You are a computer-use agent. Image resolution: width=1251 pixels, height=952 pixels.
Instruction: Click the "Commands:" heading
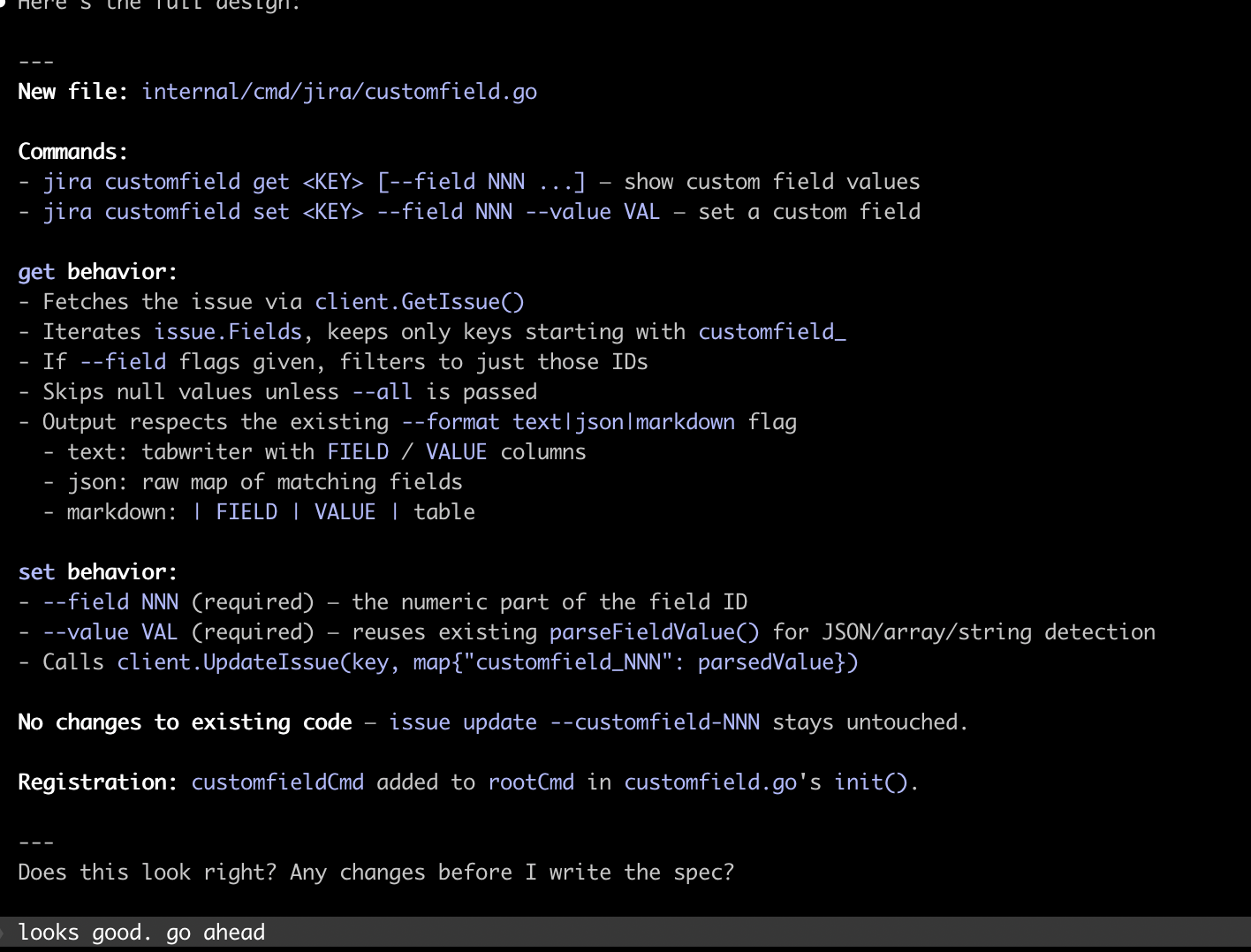72,152
